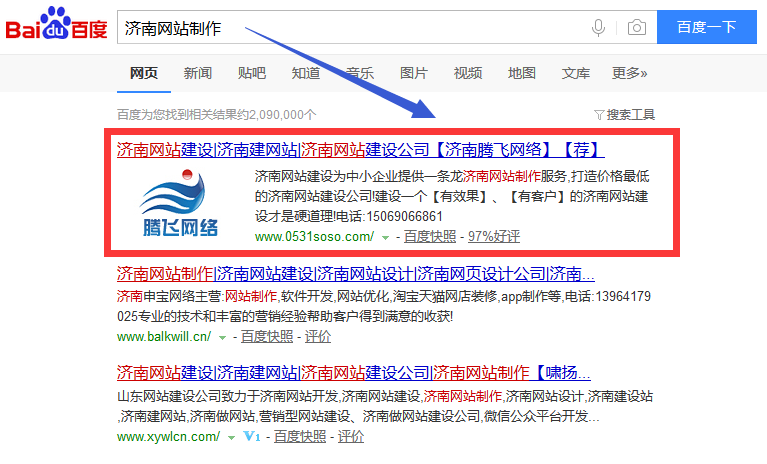The image size is (767, 464).
Task: Select the 网页 tab
Action: 143,73
